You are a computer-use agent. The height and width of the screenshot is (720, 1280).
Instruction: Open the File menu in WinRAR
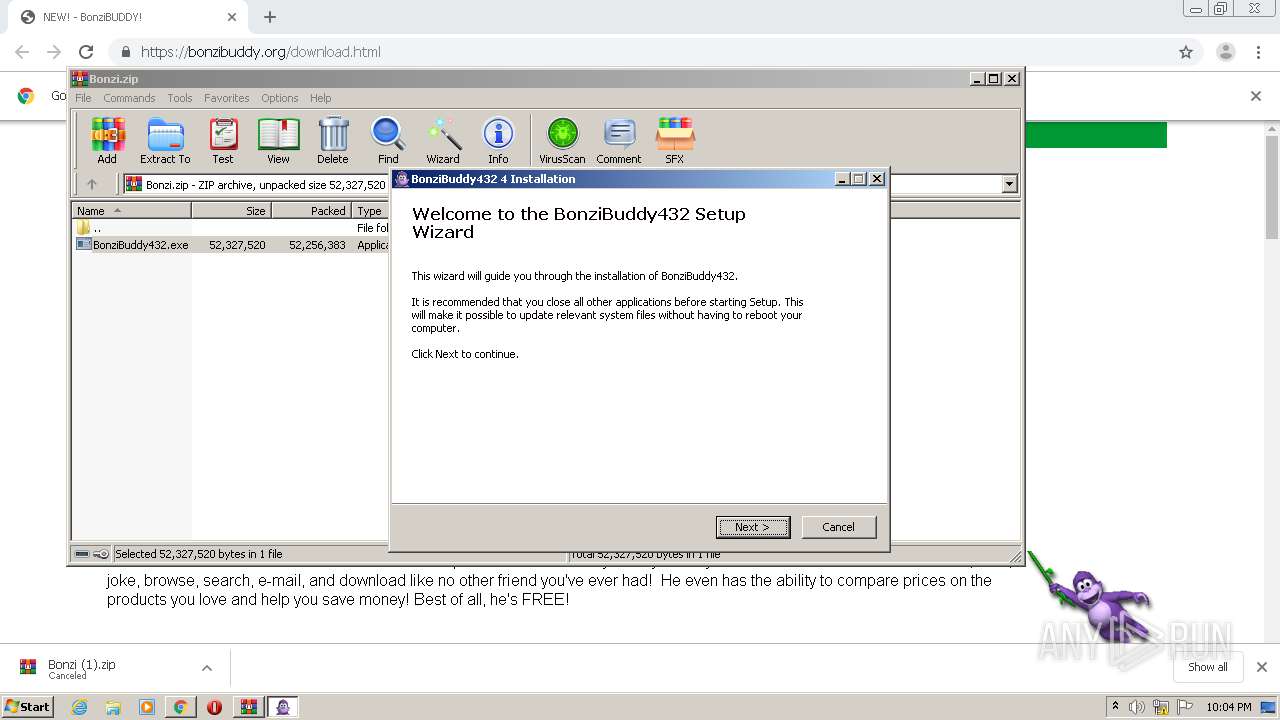(x=83, y=98)
